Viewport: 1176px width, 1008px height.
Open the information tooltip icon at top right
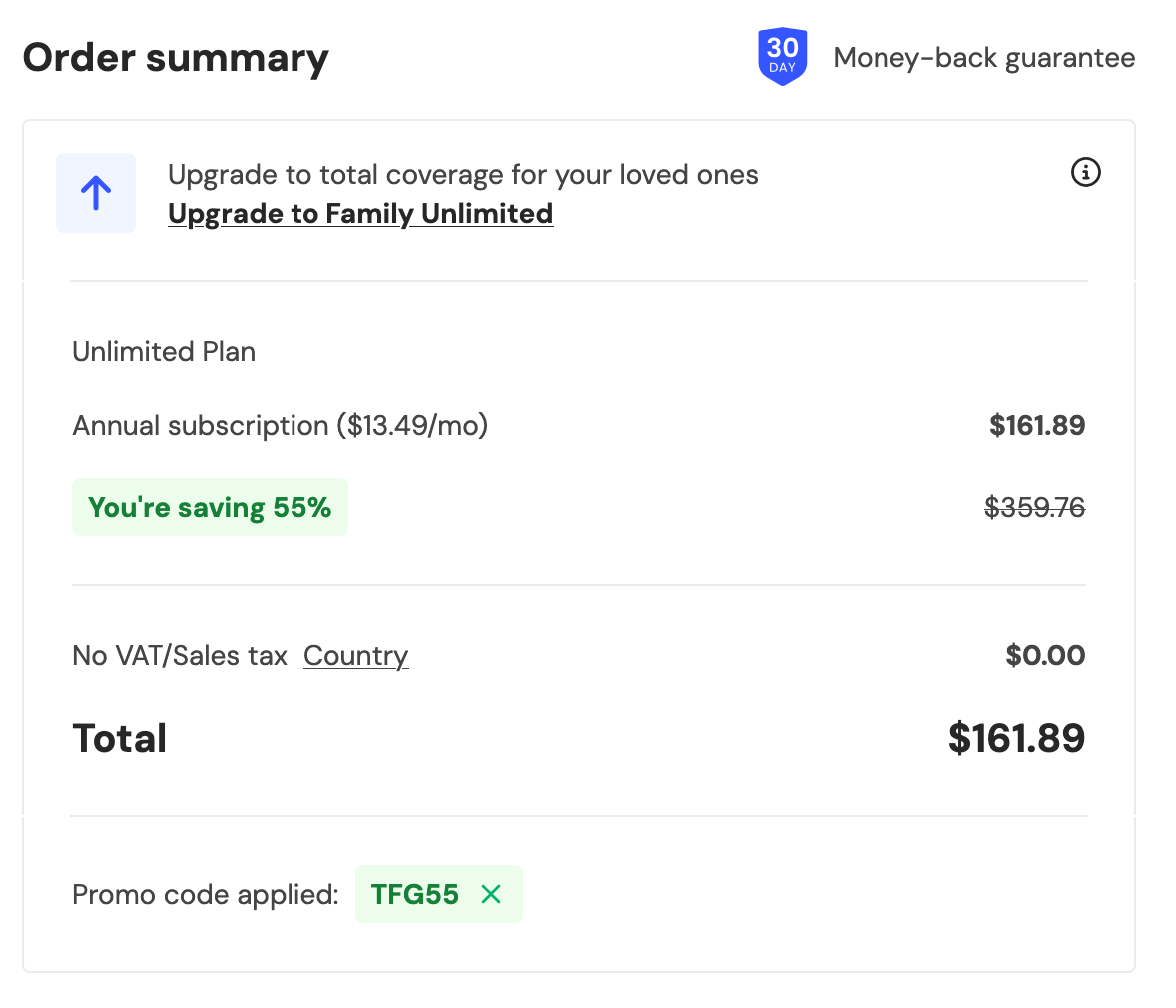pyautogui.click(x=1086, y=173)
